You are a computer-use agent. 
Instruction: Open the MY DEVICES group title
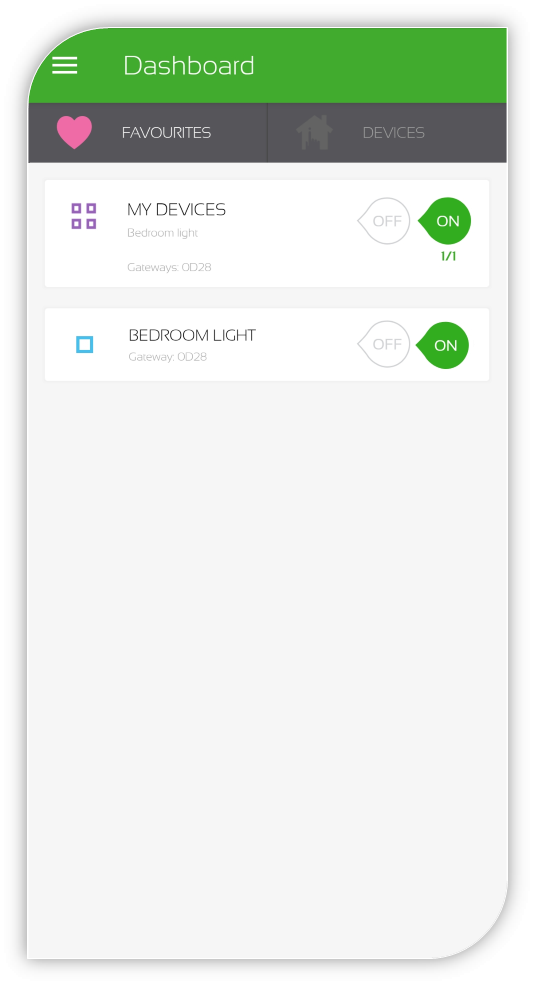[x=176, y=209]
